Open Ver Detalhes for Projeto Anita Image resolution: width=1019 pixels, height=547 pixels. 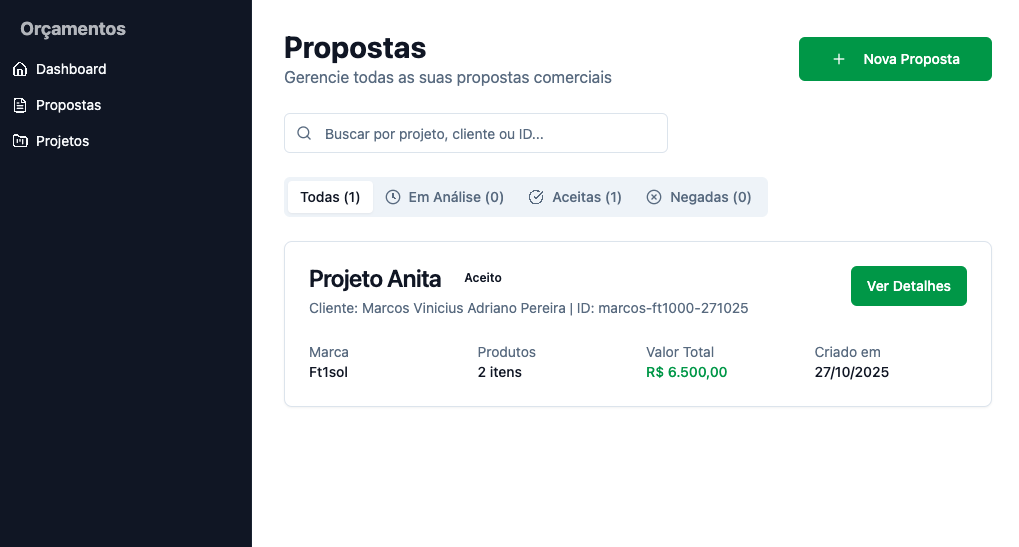point(908,287)
